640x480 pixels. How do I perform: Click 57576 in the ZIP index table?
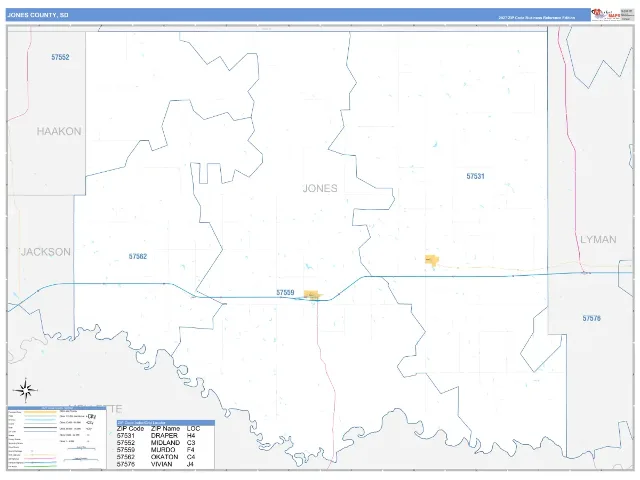[x=126, y=464]
